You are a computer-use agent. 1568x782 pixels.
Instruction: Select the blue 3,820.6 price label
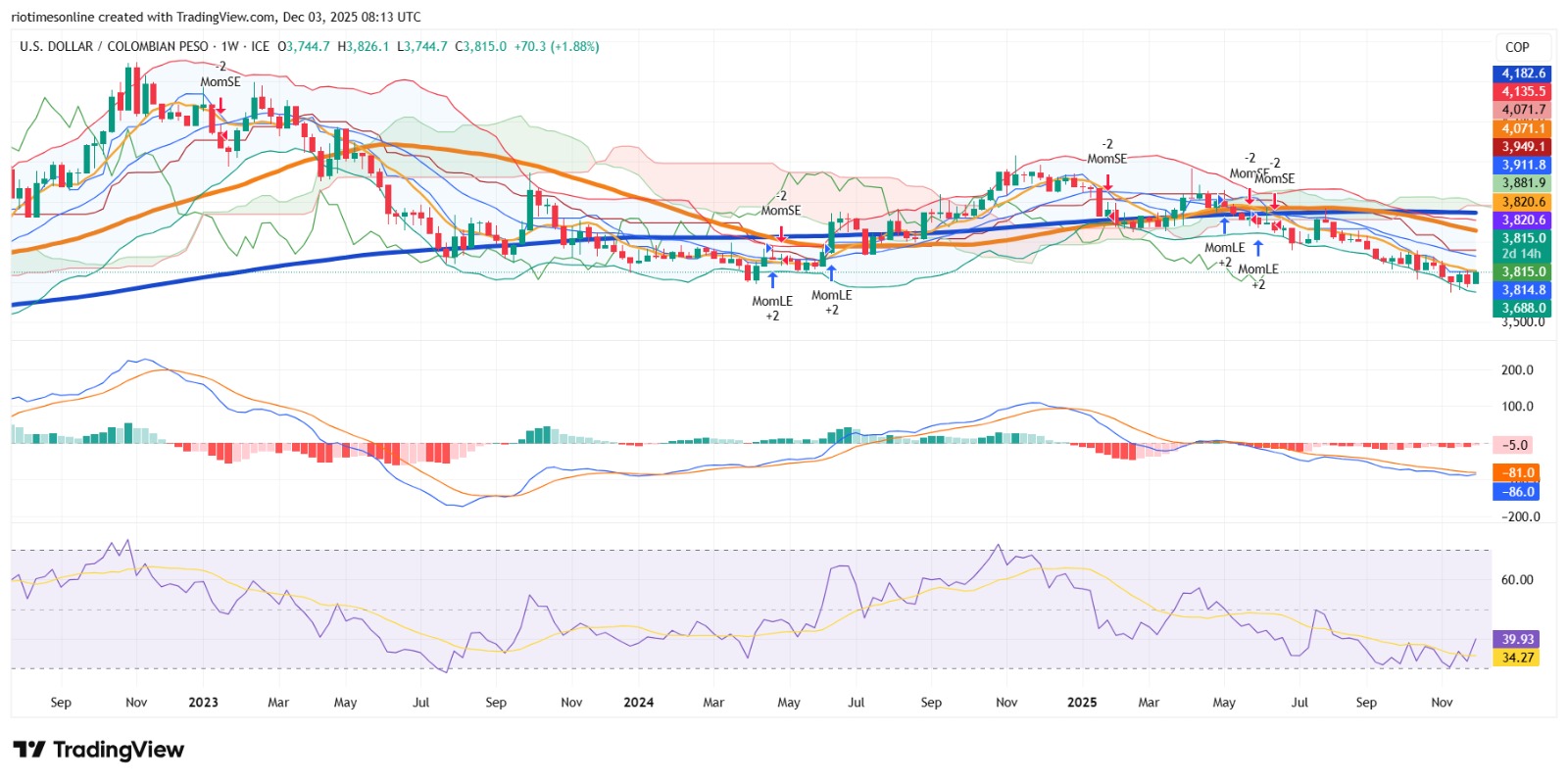(x=1522, y=220)
